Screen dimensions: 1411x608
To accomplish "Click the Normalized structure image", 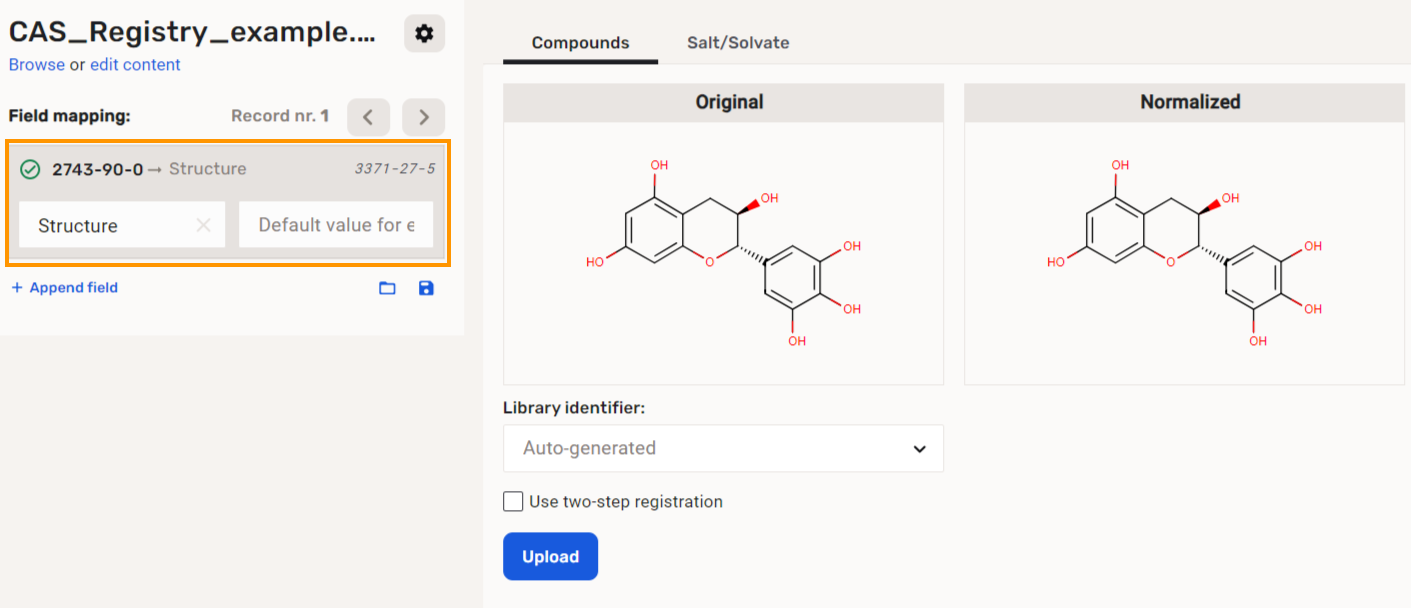I will coord(1184,253).
